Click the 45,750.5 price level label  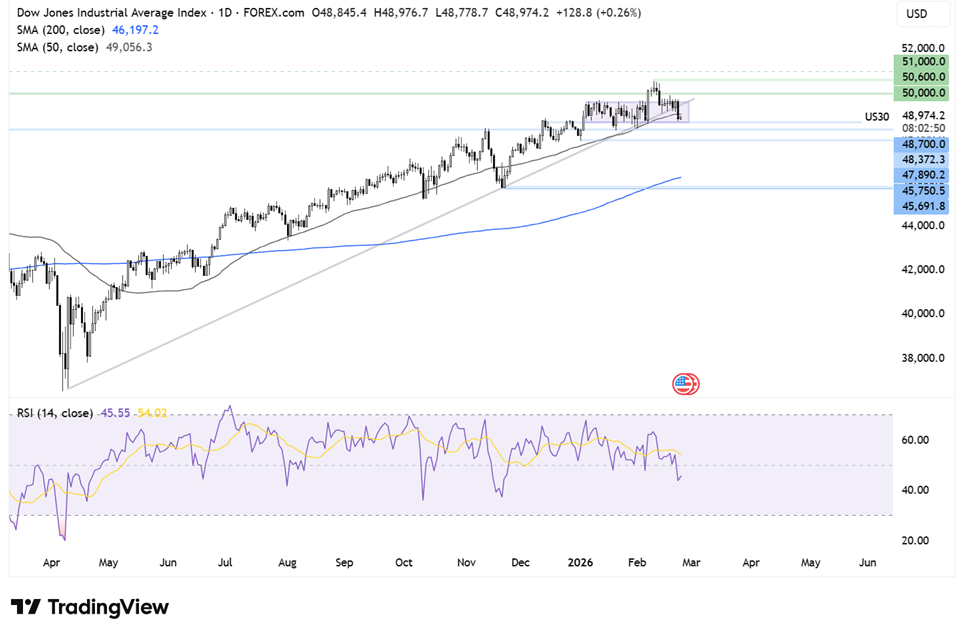921,191
